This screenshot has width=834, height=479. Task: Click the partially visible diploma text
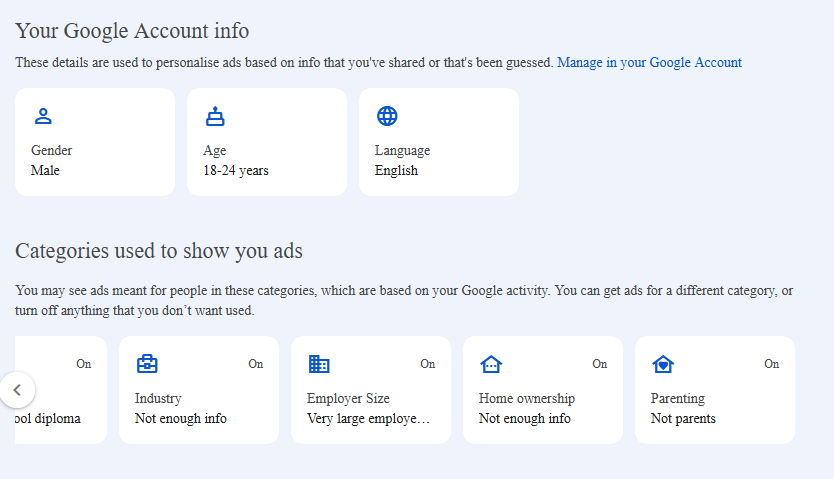[48, 419]
